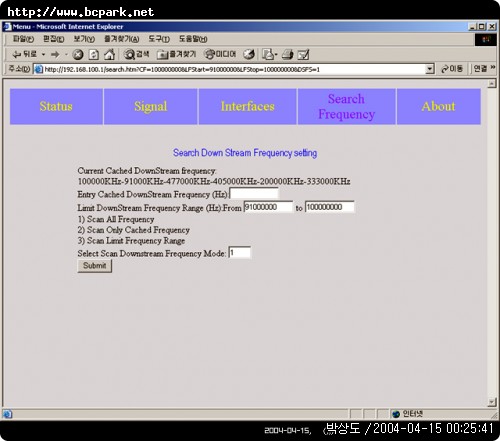Click the Windows throbber logo
Screen dimensions: 500x441
click(x=486, y=39)
